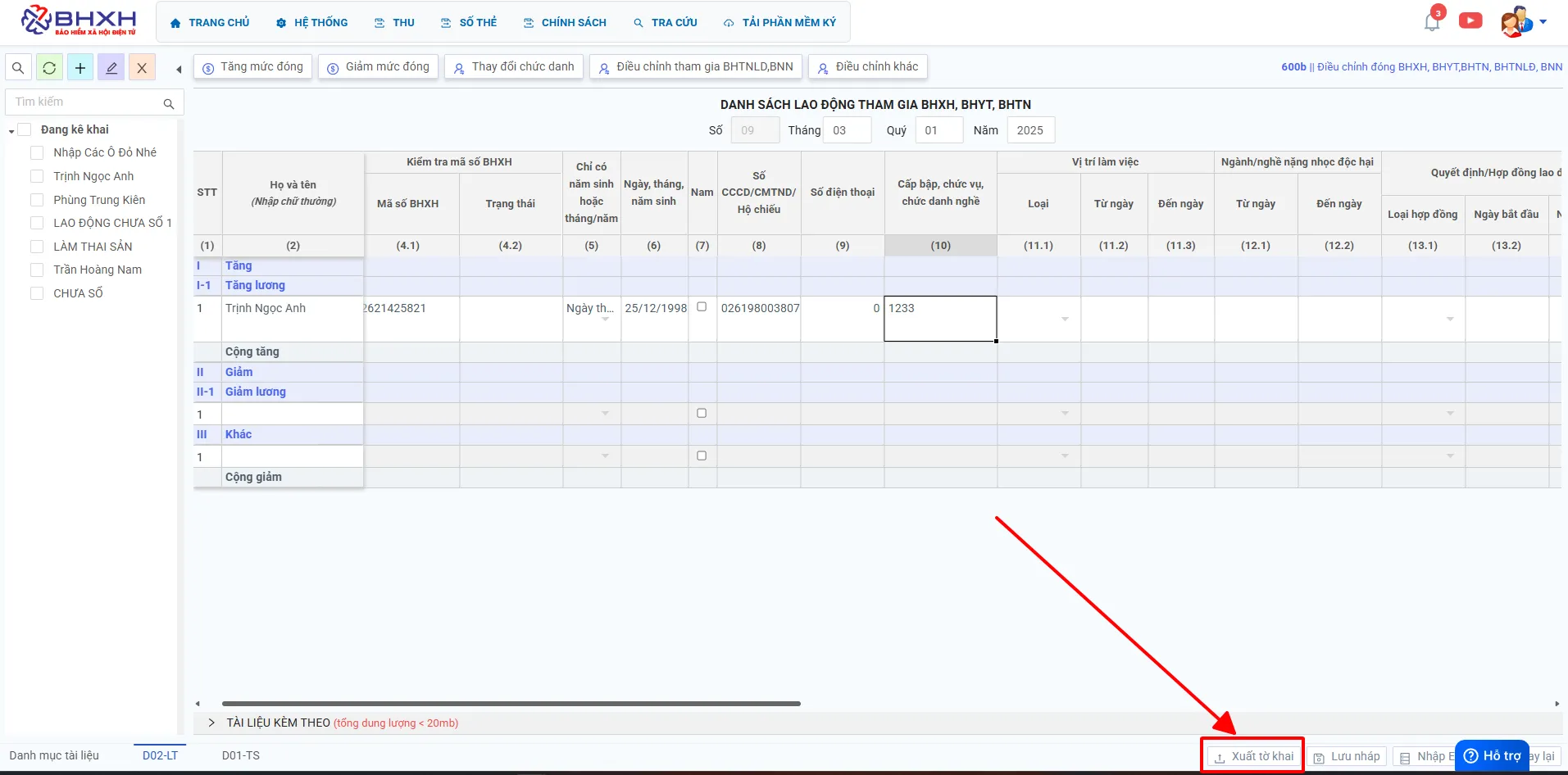The image size is (1568, 775).
Task: Toggle Nam checkbox for Trịnh Ngọc Anh row
Action: [702, 306]
